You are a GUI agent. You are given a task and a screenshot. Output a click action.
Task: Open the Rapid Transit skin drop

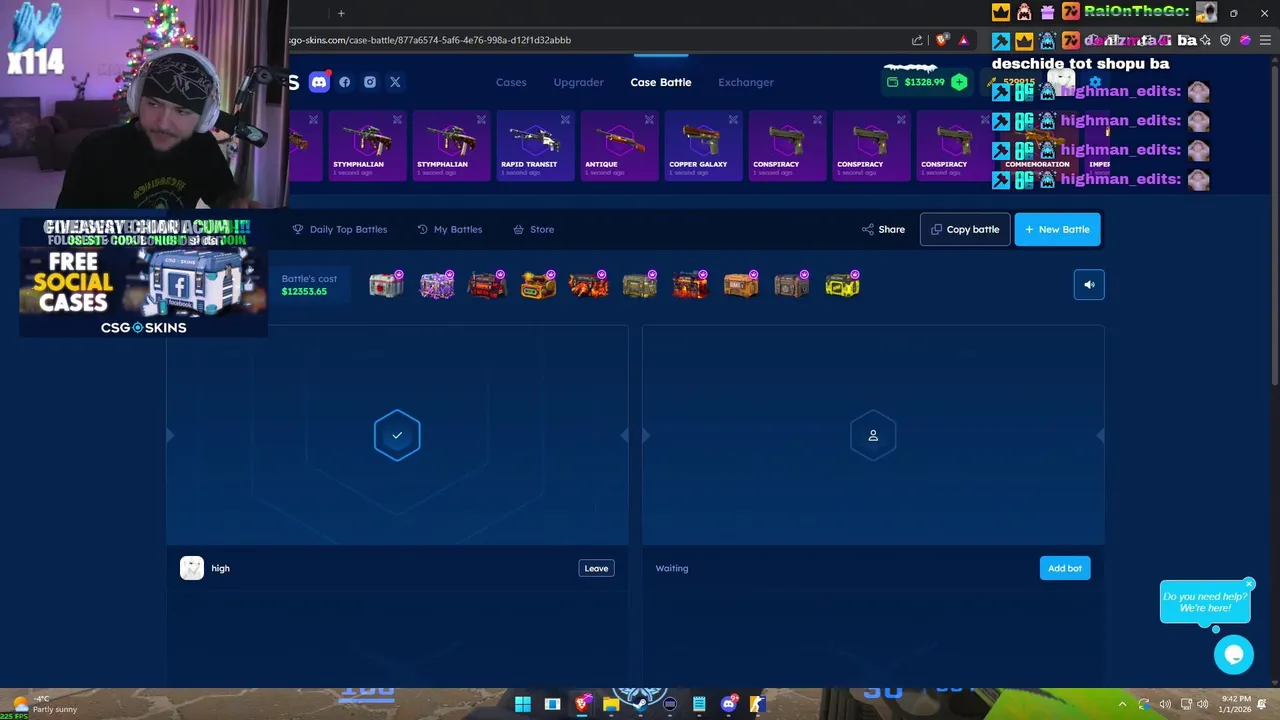[534, 146]
